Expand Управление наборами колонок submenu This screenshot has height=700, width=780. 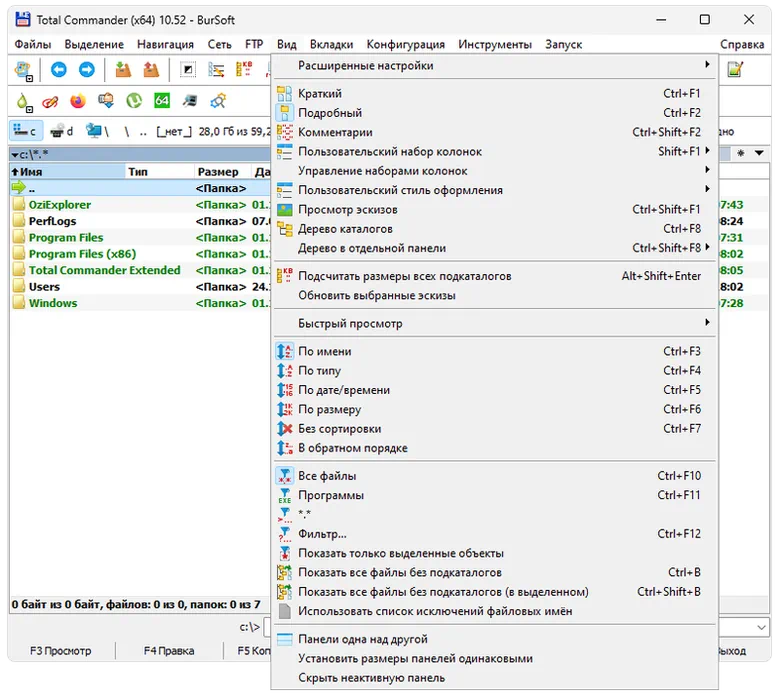coord(494,171)
